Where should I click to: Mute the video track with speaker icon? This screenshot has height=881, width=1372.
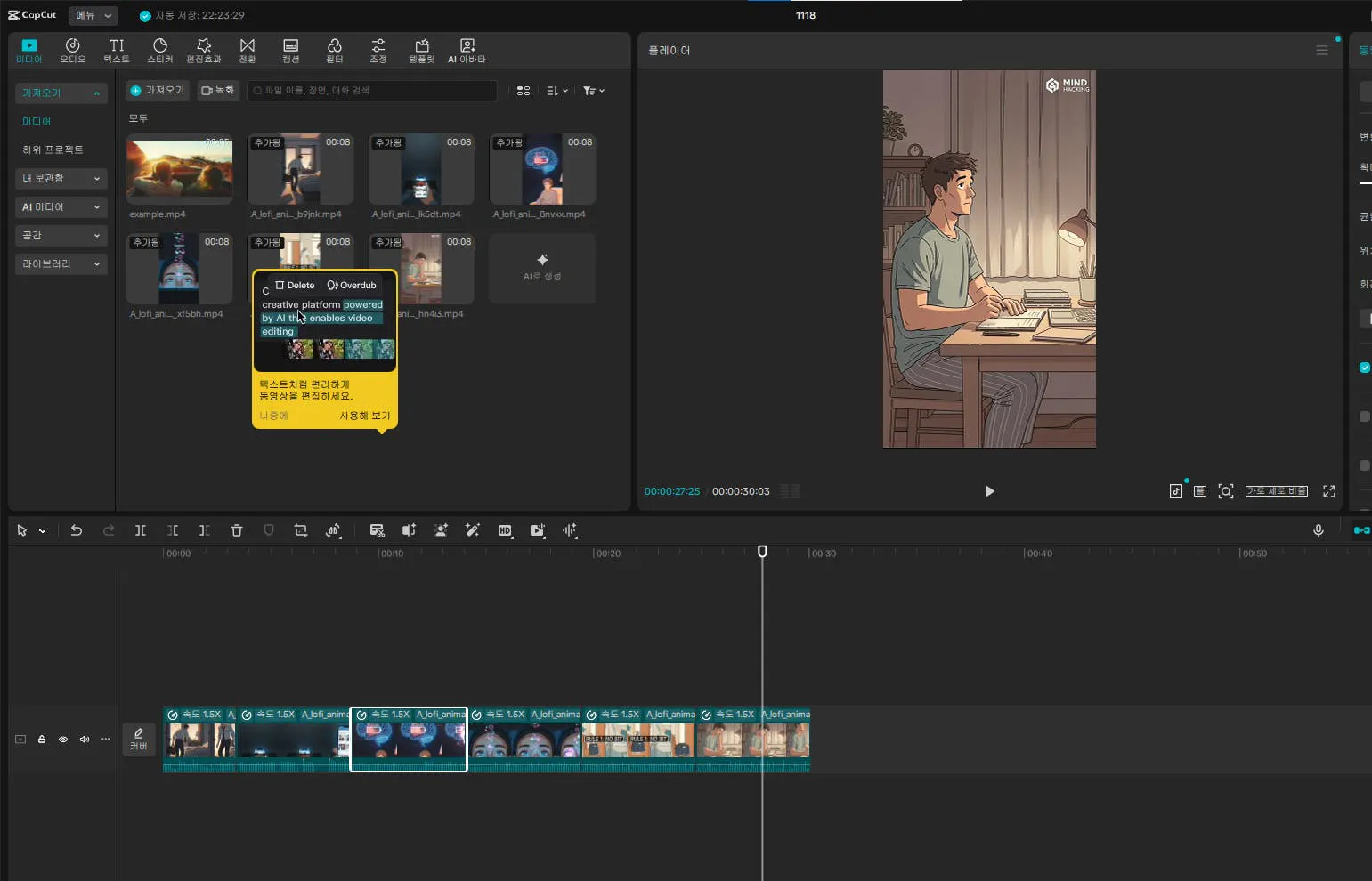(85, 740)
